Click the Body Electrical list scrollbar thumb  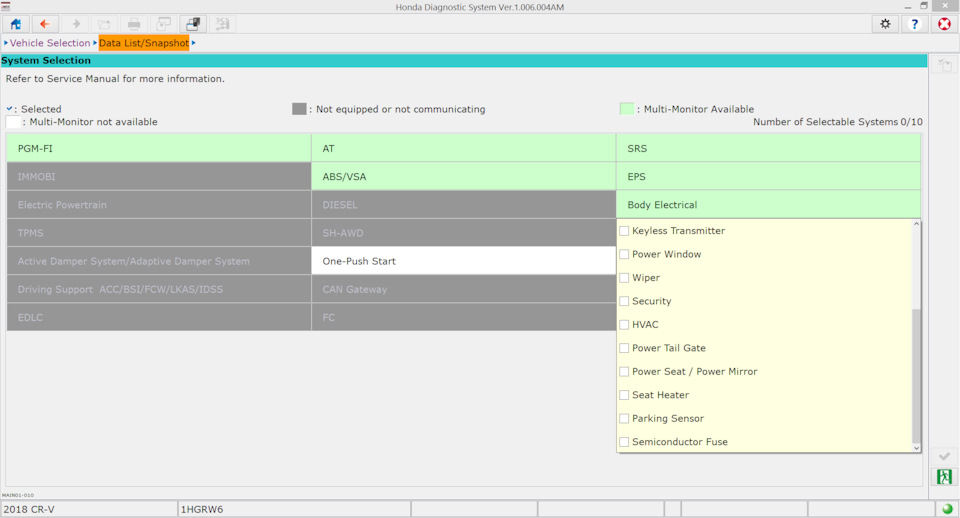coord(916,375)
